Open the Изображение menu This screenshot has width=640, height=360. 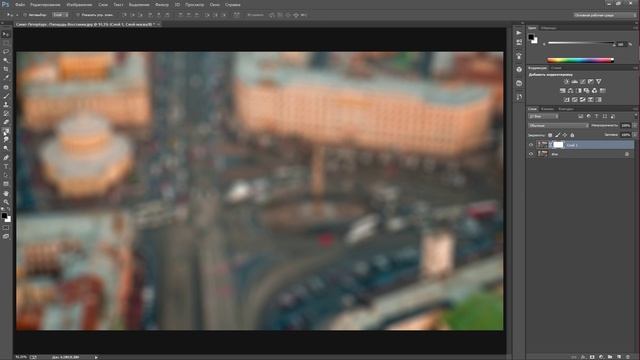[x=79, y=5]
